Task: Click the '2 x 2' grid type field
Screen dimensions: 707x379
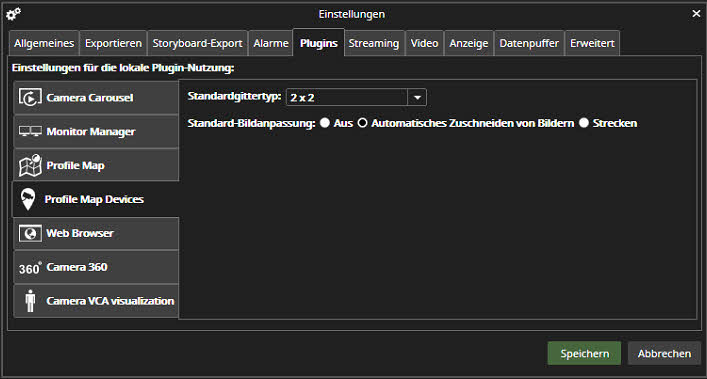Action: click(x=347, y=97)
